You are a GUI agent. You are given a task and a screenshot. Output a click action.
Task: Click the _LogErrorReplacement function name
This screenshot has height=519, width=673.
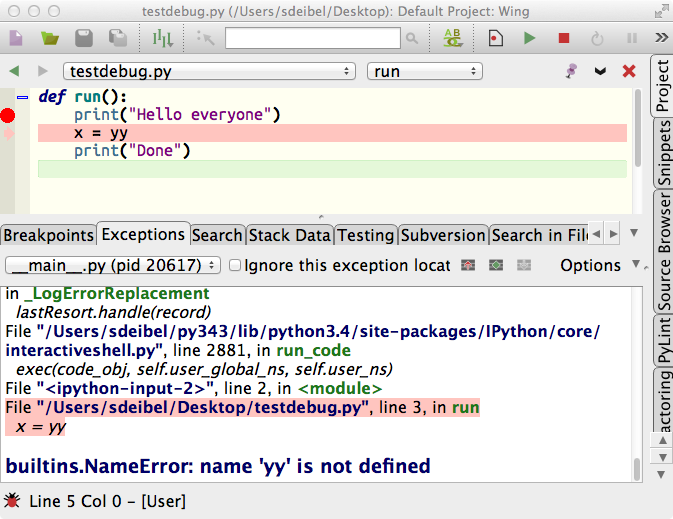tap(117, 294)
